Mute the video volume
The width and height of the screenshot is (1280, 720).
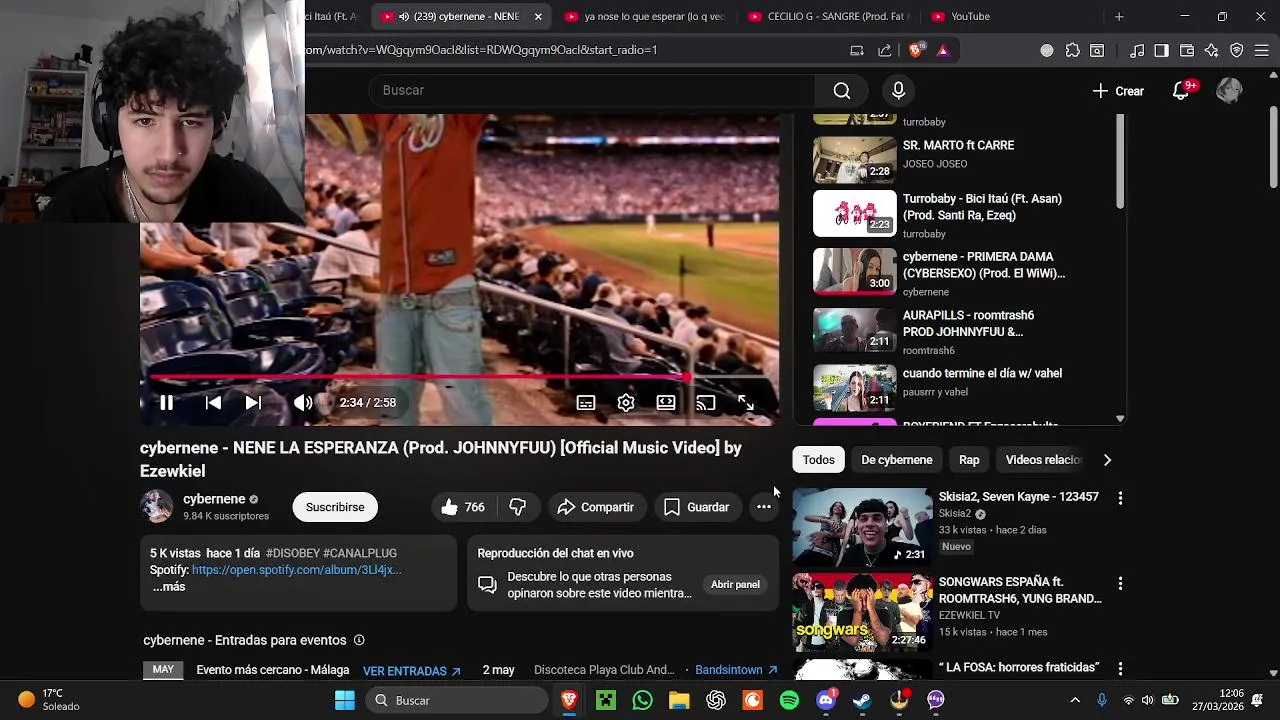click(x=303, y=403)
